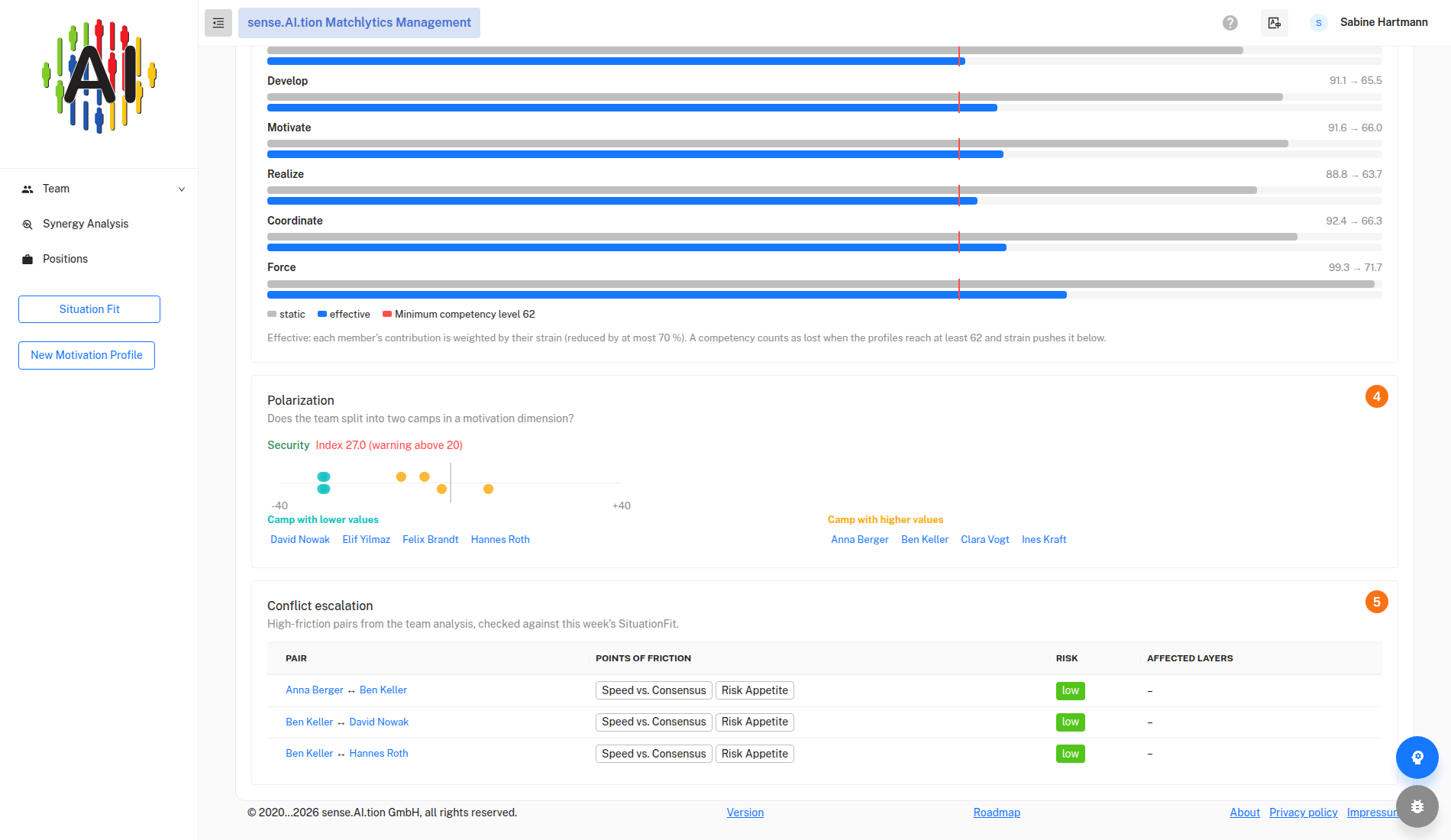Image resolution: width=1451 pixels, height=840 pixels.
Task: Open sense.AI.tion Matchlytics Management title
Action: (x=359, y=23)
